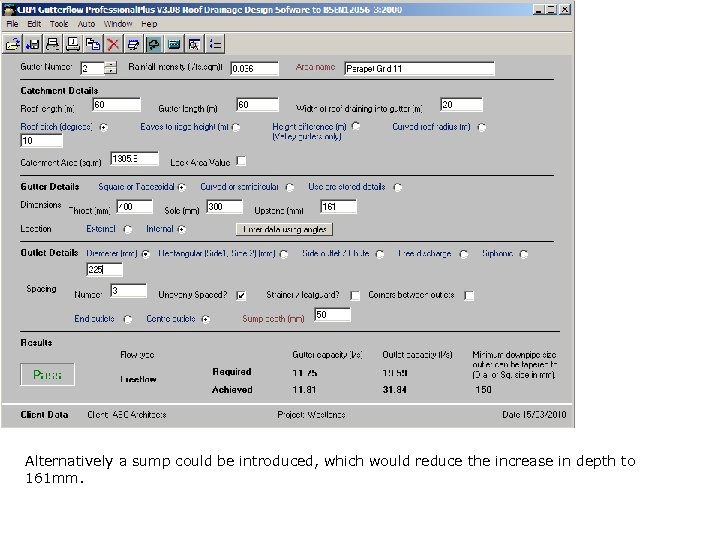Click the achieved gutter capacity 11.81
The height and width of the screenshot is (540, 720).
[x=304, y=390]
